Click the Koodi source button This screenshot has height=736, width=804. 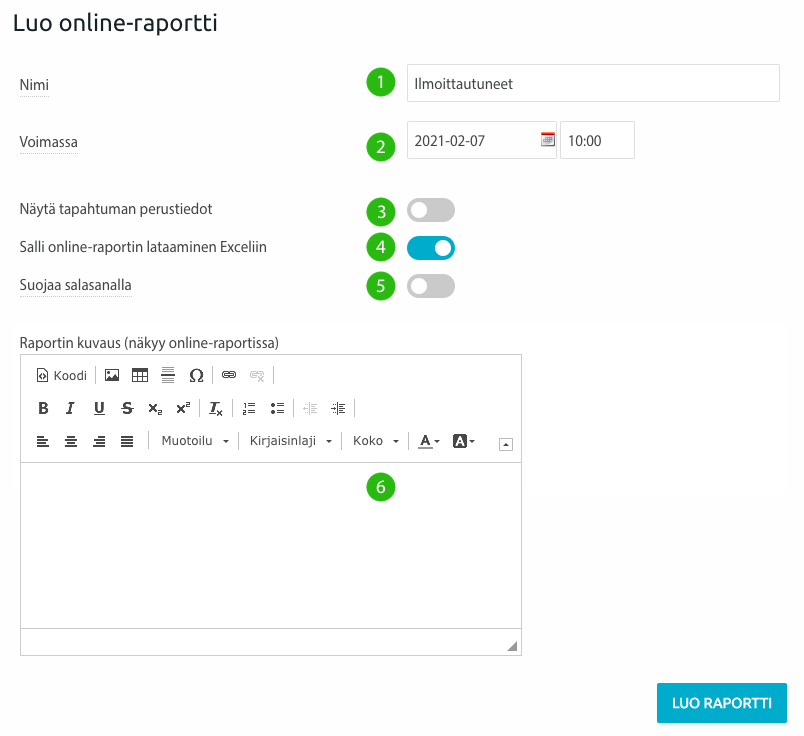[x=62, y=376]
